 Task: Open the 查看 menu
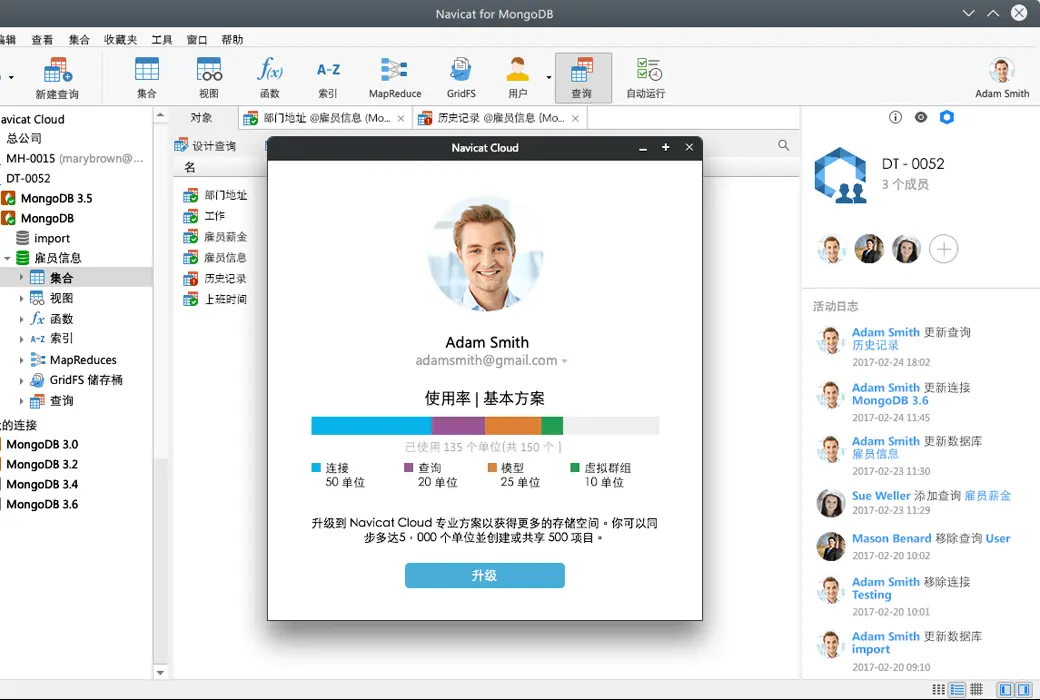(42, 40)
